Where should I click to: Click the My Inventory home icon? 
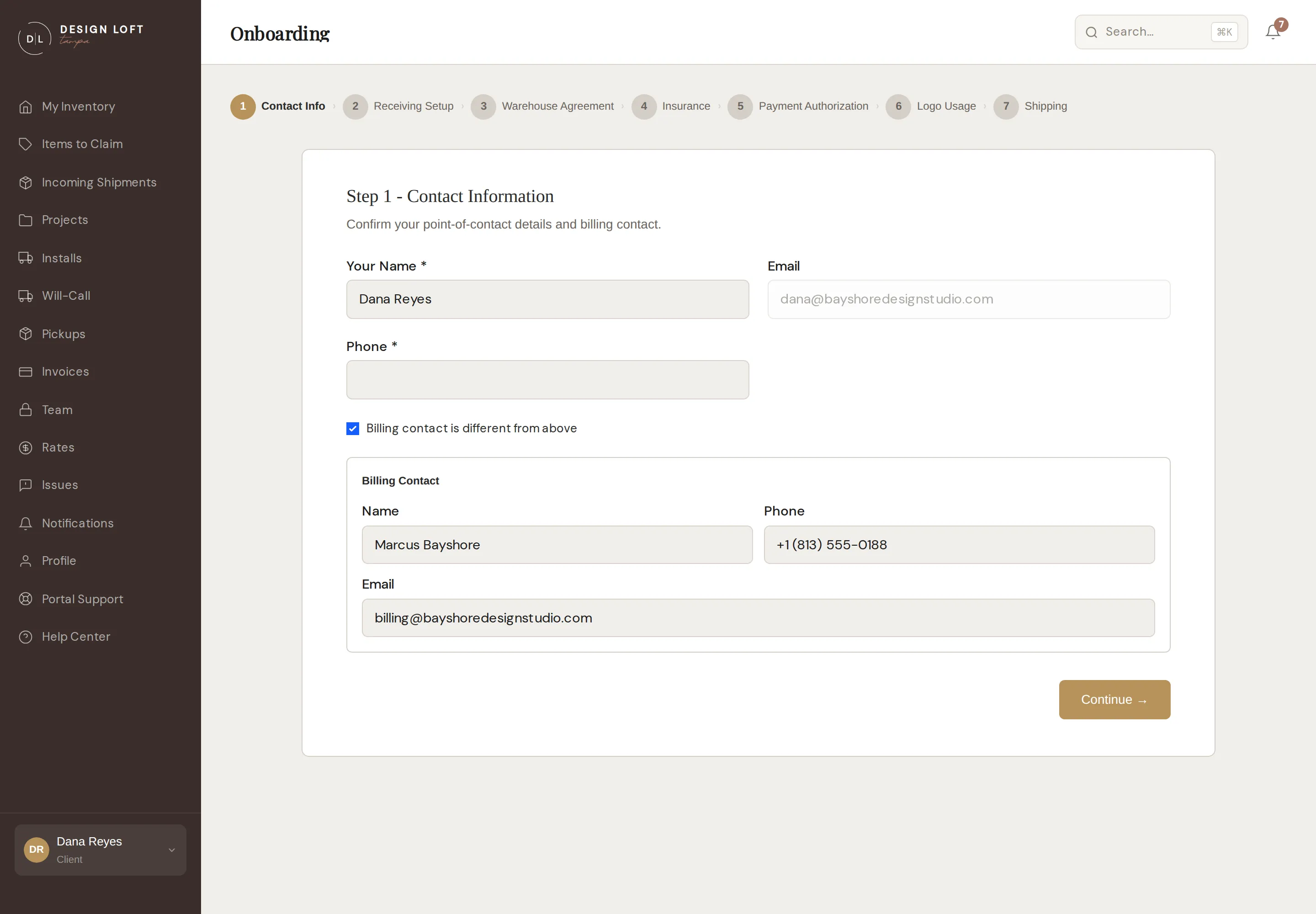click(25, 107)
